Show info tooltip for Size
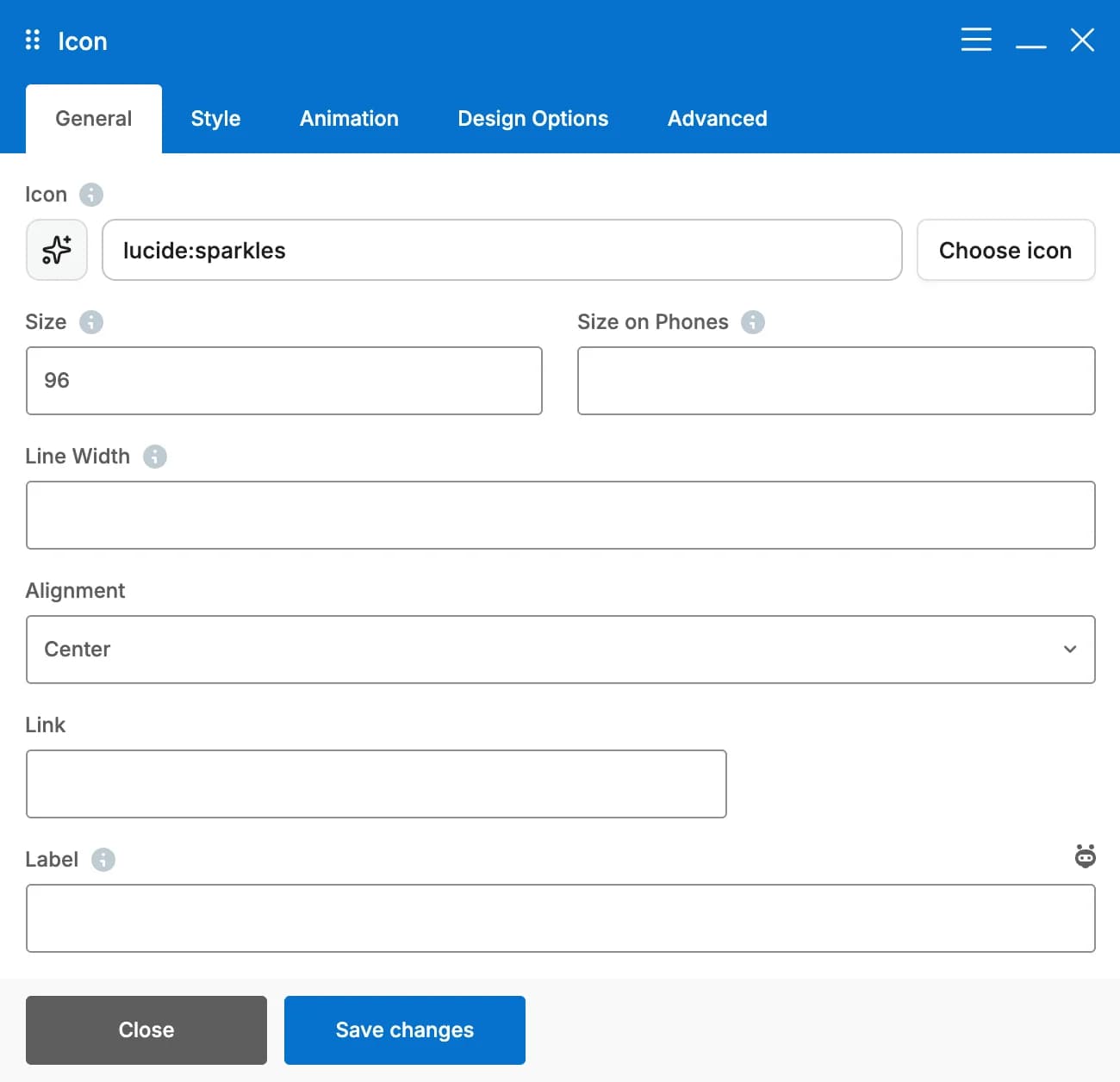 pos(91,322)
